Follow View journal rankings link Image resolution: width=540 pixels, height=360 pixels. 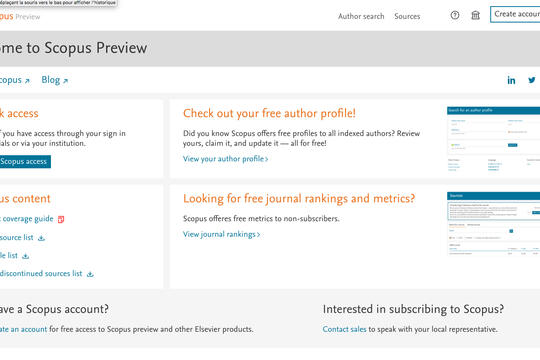[221, 234]
